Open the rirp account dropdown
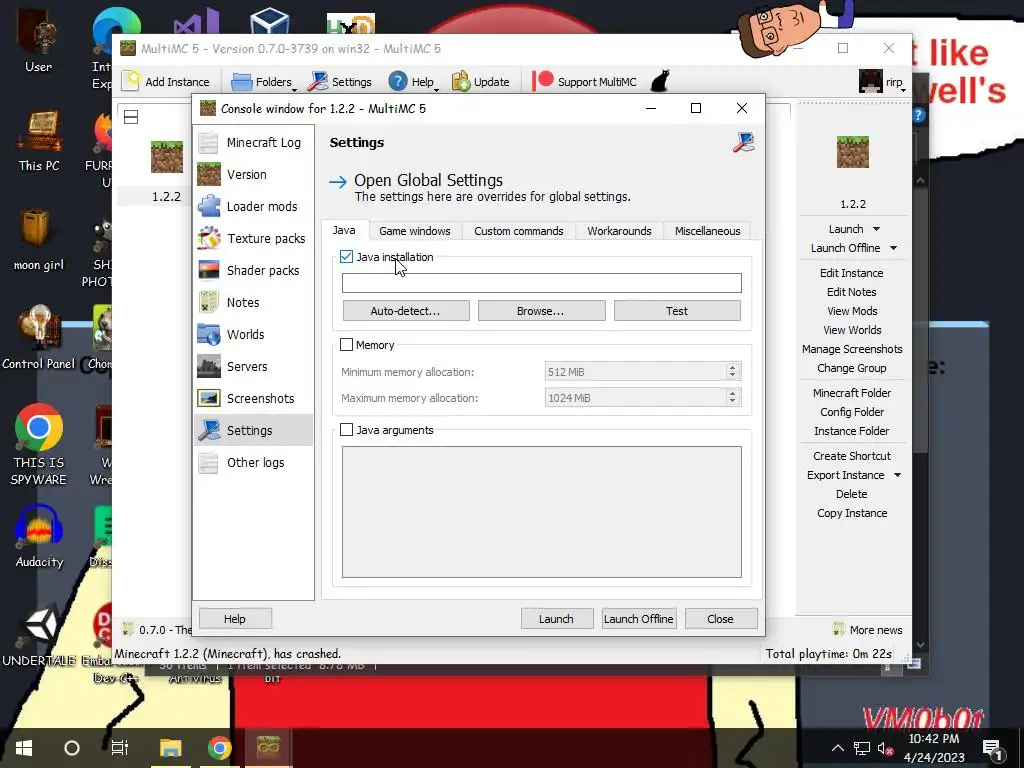Image resolution: width=1024 pixels, height=768 pixels. pyautogui.click(x=882, y=82)
